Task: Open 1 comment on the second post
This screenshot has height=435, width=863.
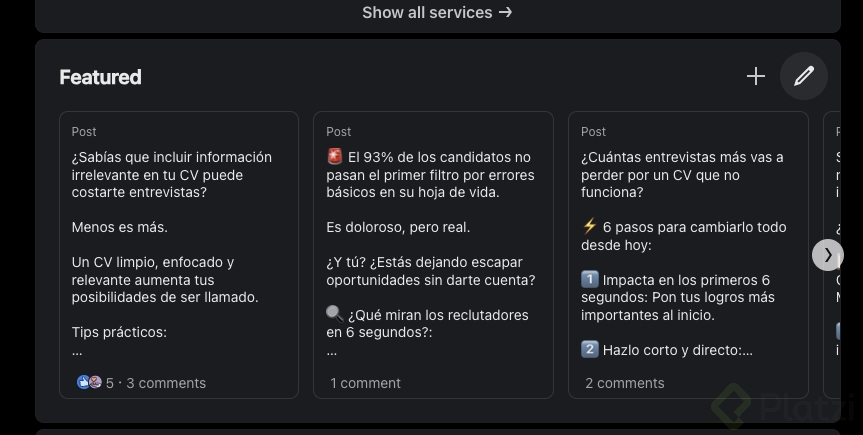Action: coord(365,383)
